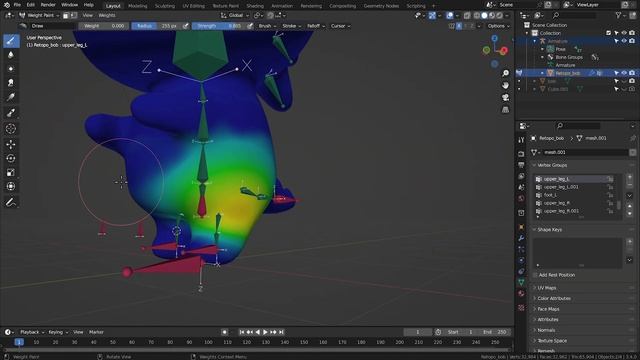Select the Draw weight paint tool
640x360 pixels.
(11, 40)
